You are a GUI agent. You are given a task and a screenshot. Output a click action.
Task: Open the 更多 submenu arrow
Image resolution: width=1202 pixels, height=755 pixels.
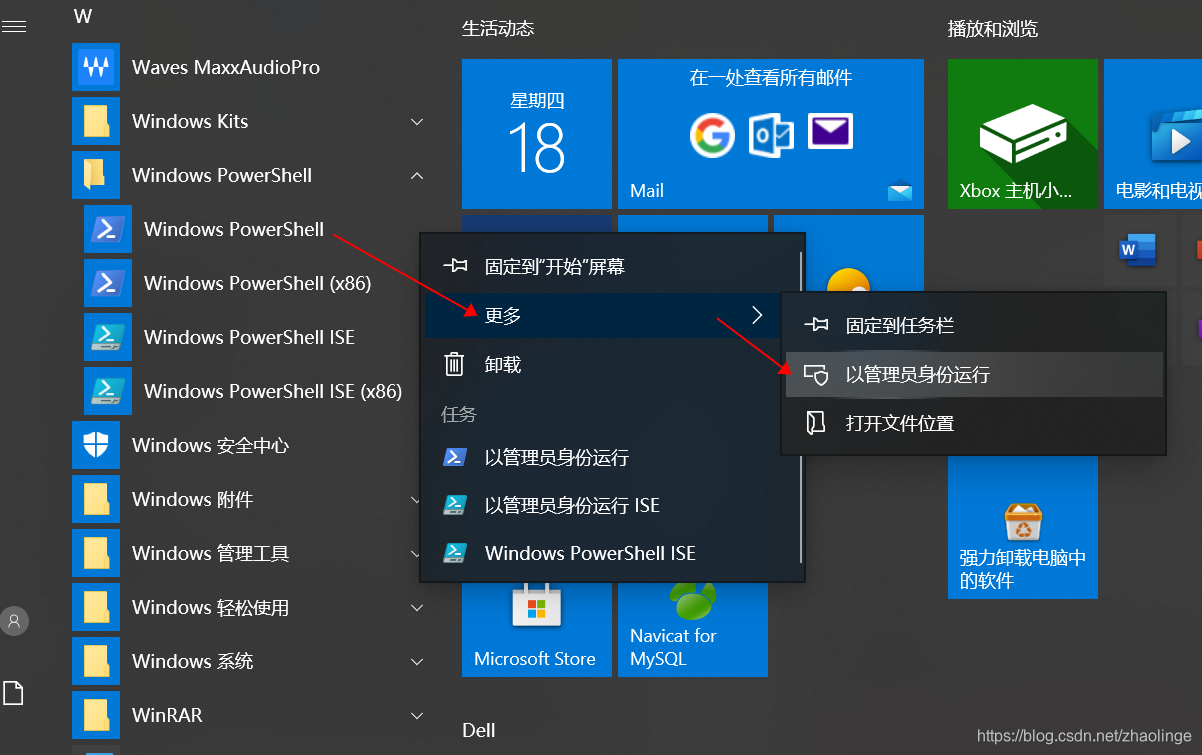[x=757, y=315]
